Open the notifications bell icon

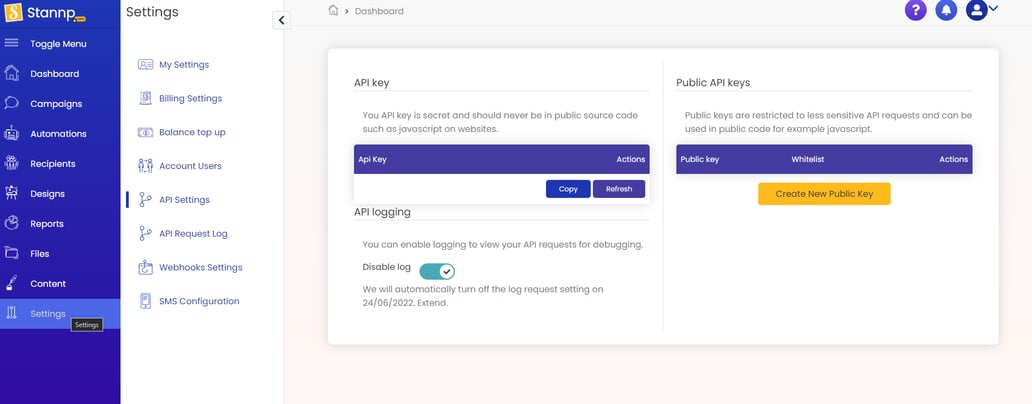[946, 10]
